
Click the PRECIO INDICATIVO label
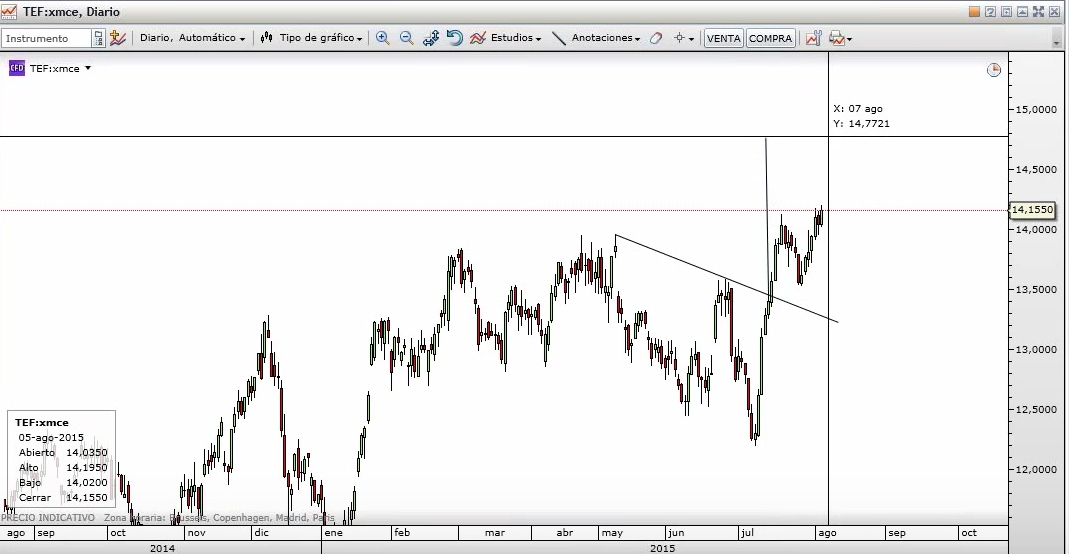(x=48, y=518)
